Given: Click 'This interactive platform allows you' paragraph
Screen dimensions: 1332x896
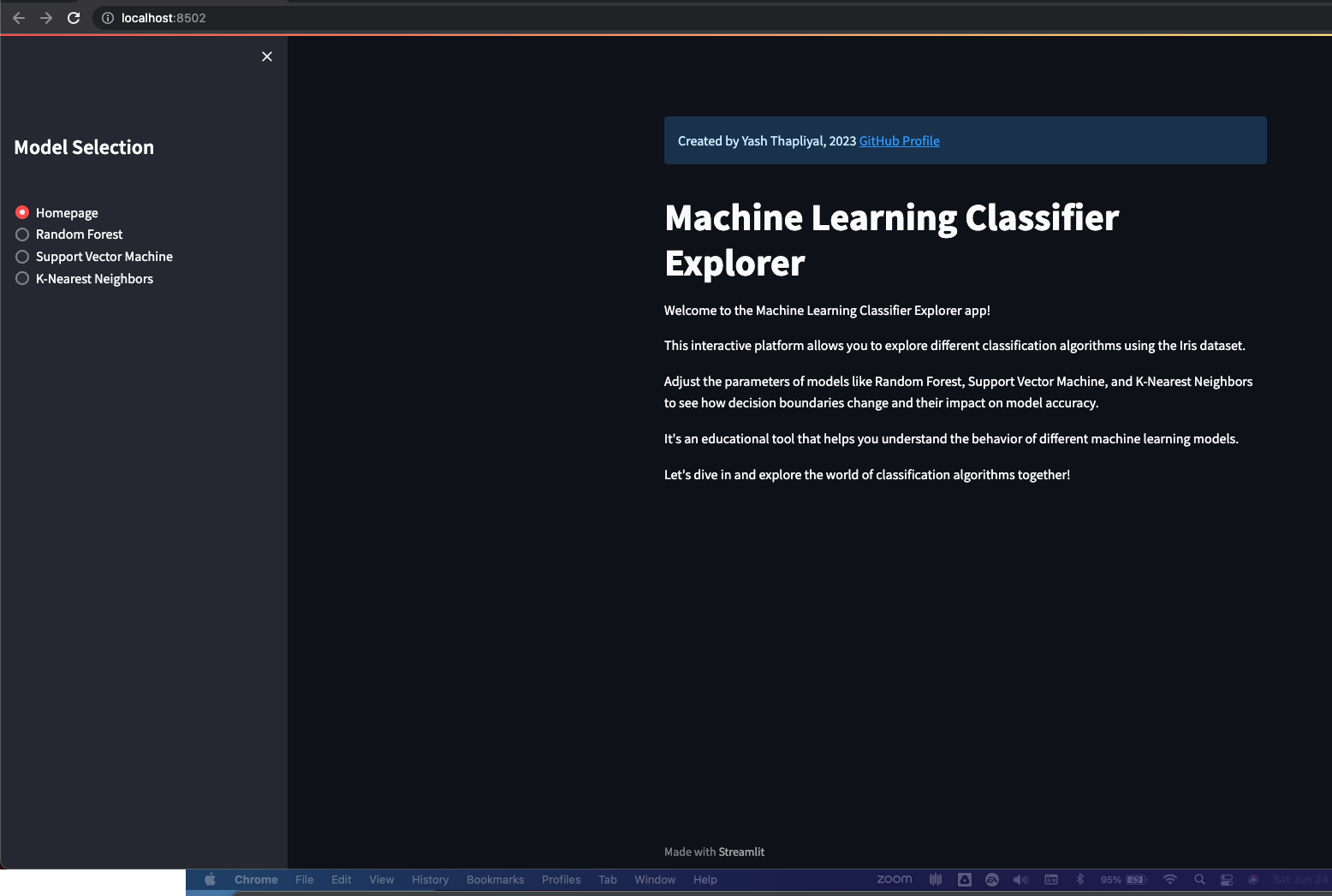Looking at the screenshot, I should pyautogui.click(x=954, y=346).
